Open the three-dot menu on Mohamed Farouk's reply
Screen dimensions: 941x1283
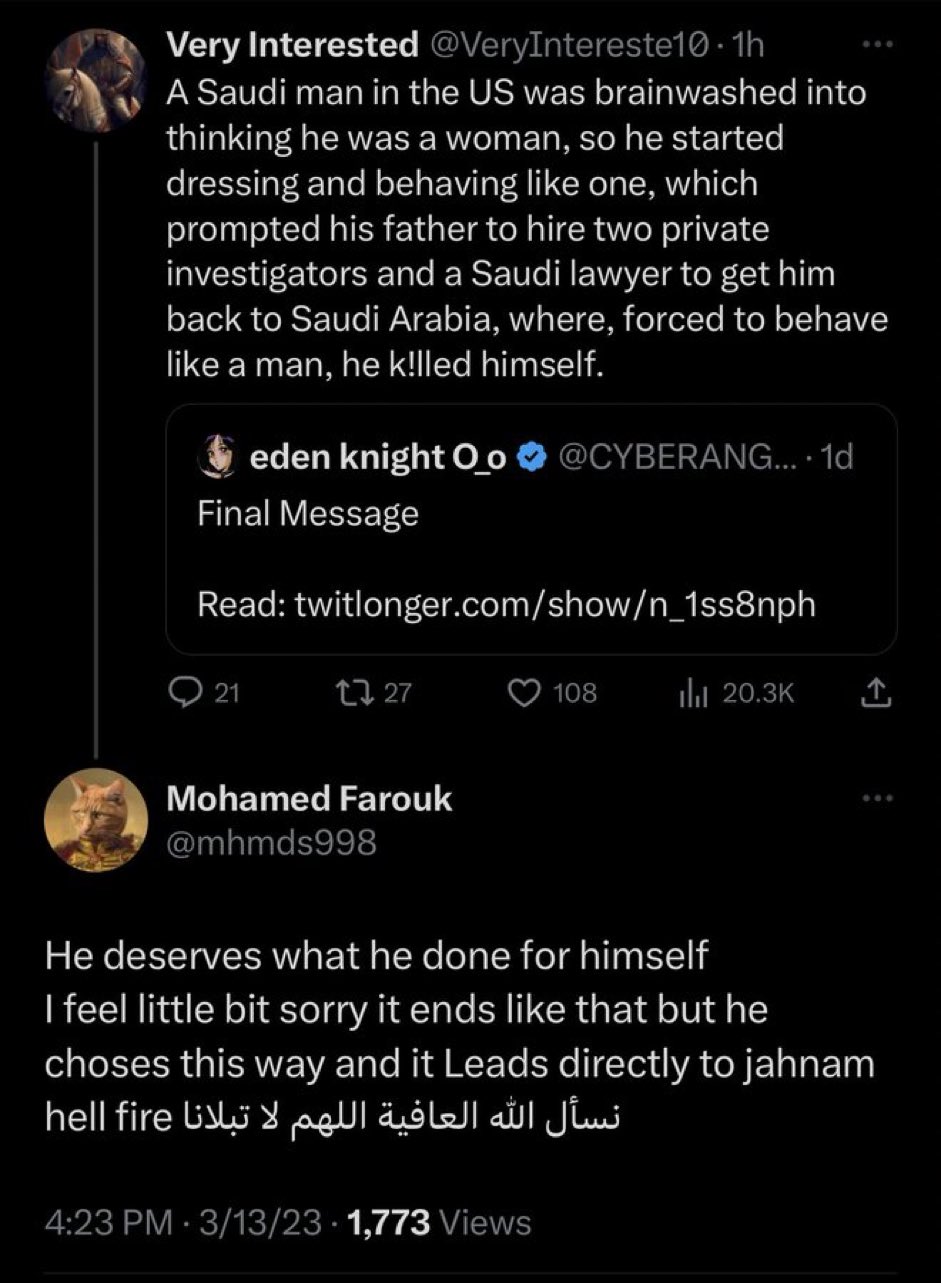click(875, 799)
